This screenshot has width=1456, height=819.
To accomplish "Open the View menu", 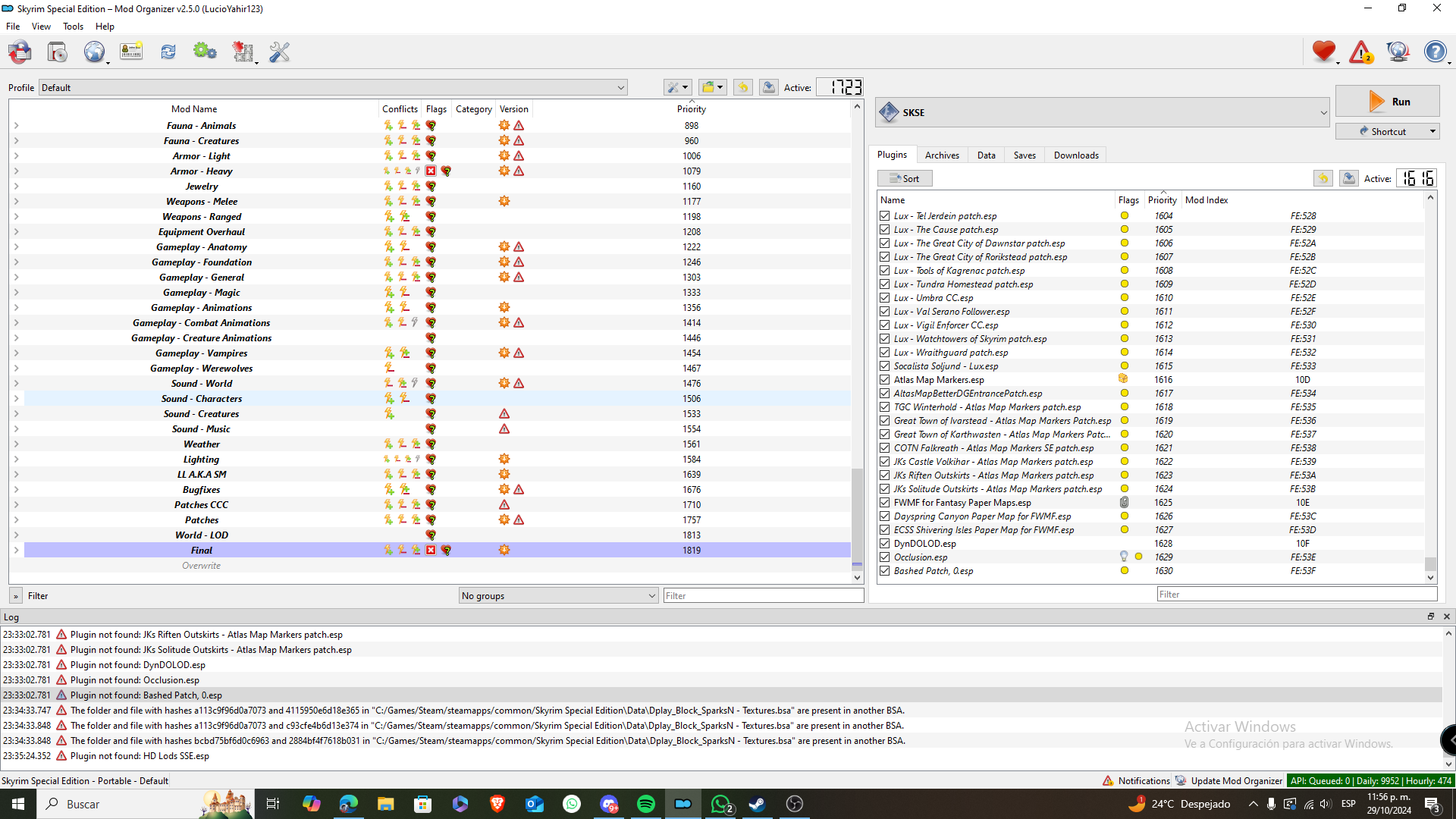I will tap(41, 27).
